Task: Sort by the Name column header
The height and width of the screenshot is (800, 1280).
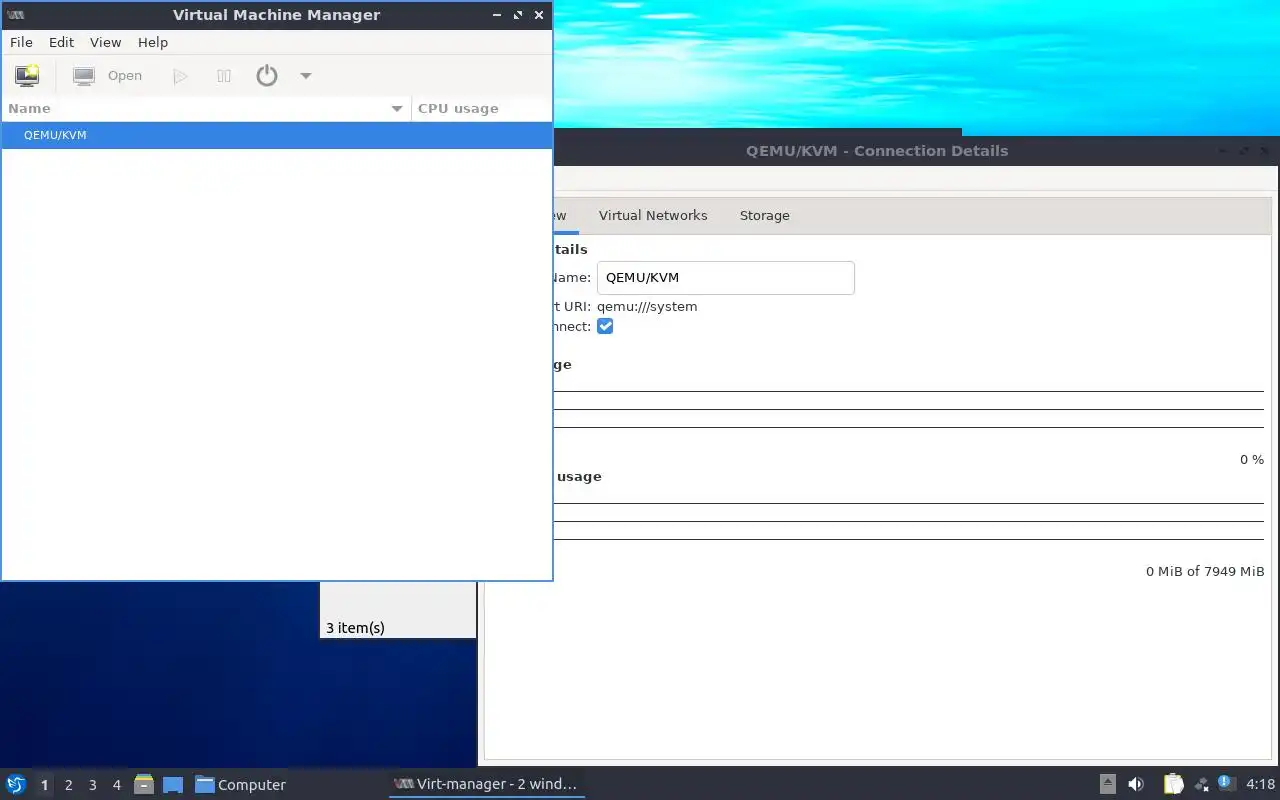Action: coord(206,108)
